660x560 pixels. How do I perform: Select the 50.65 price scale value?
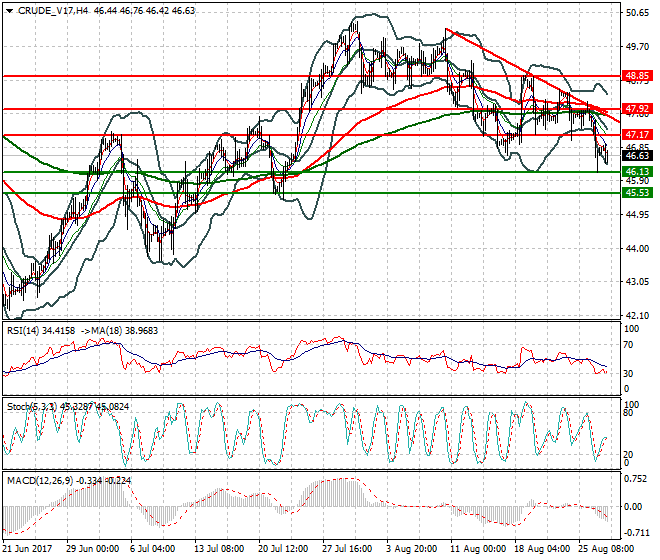pos(637,13)
